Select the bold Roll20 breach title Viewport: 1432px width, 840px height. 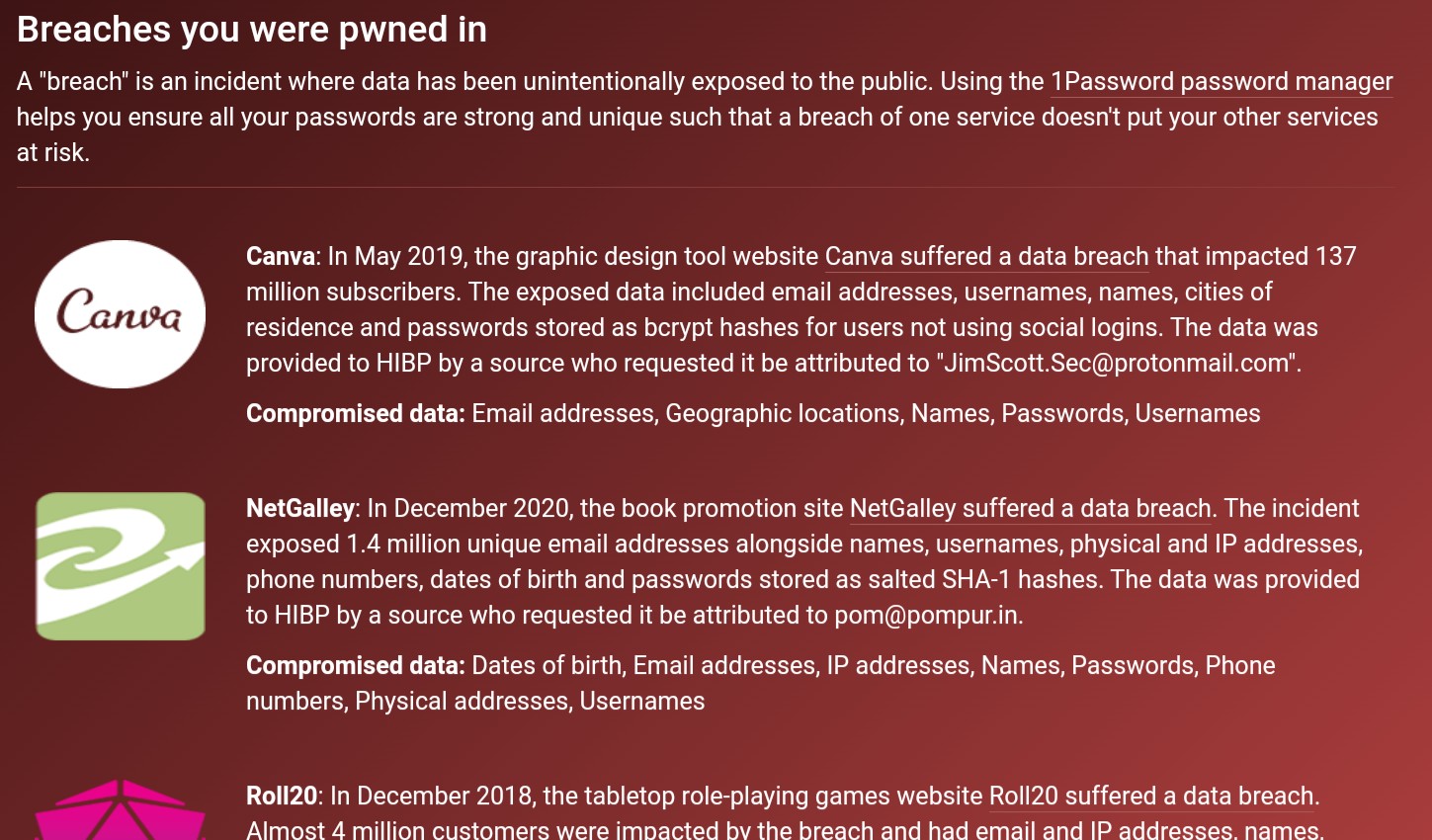(282, 796)
